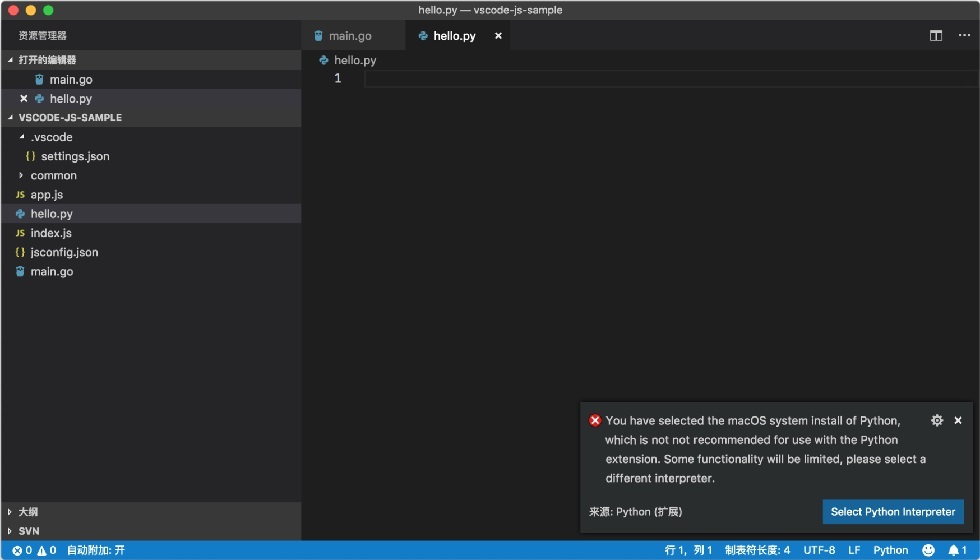The height and width of the screenshot is (560, 980).
Task: Click the Select Python Interpreter button
Action: point(892,511)
